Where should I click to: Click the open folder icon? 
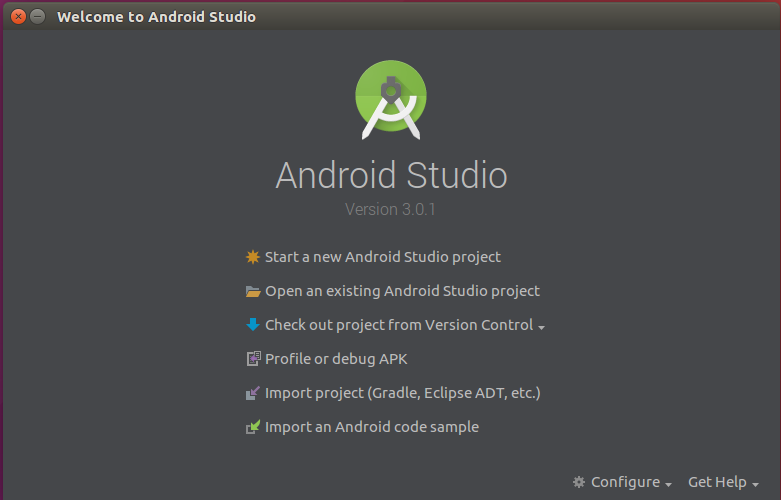point(253,291)
